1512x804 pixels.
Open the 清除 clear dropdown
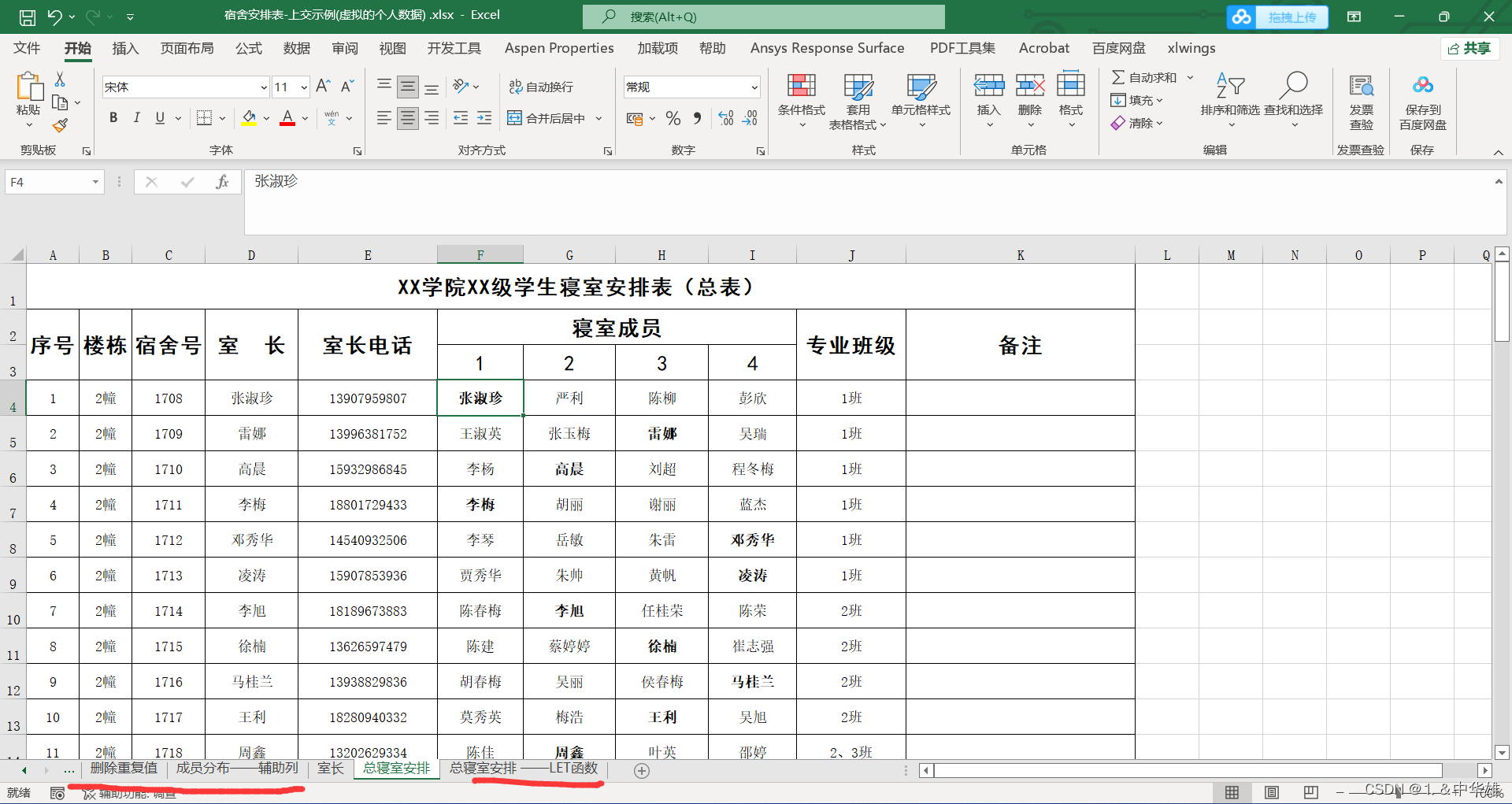[1136, 123]
